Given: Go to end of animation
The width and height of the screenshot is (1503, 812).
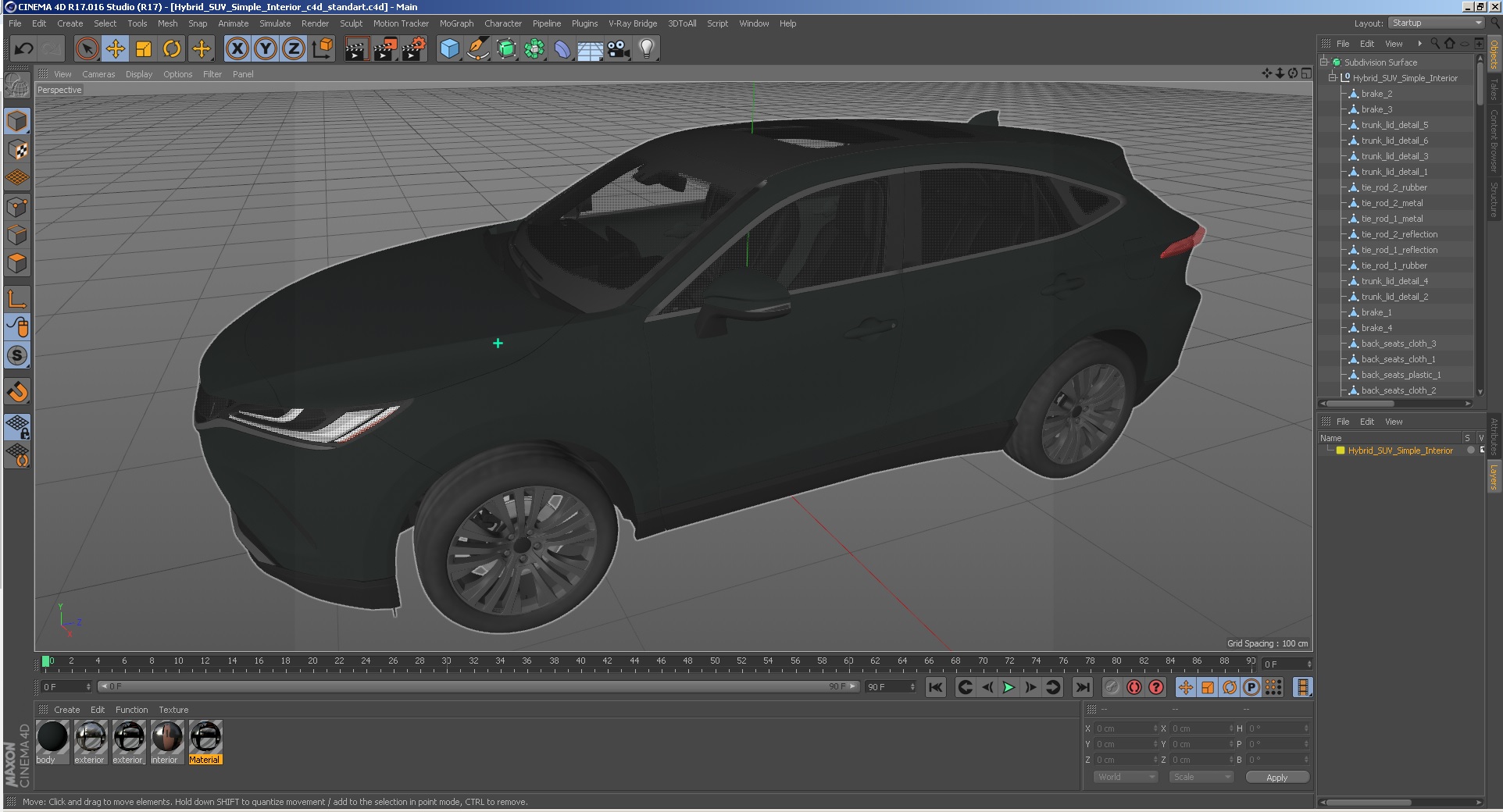Looking at the screenshot, I should pos(1082,687).
